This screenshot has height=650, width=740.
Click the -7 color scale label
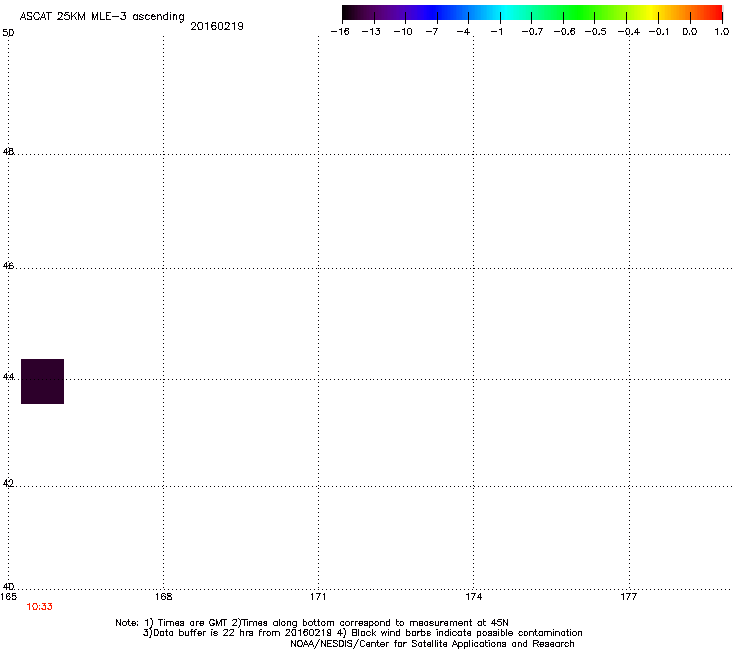tap(432, 32)
